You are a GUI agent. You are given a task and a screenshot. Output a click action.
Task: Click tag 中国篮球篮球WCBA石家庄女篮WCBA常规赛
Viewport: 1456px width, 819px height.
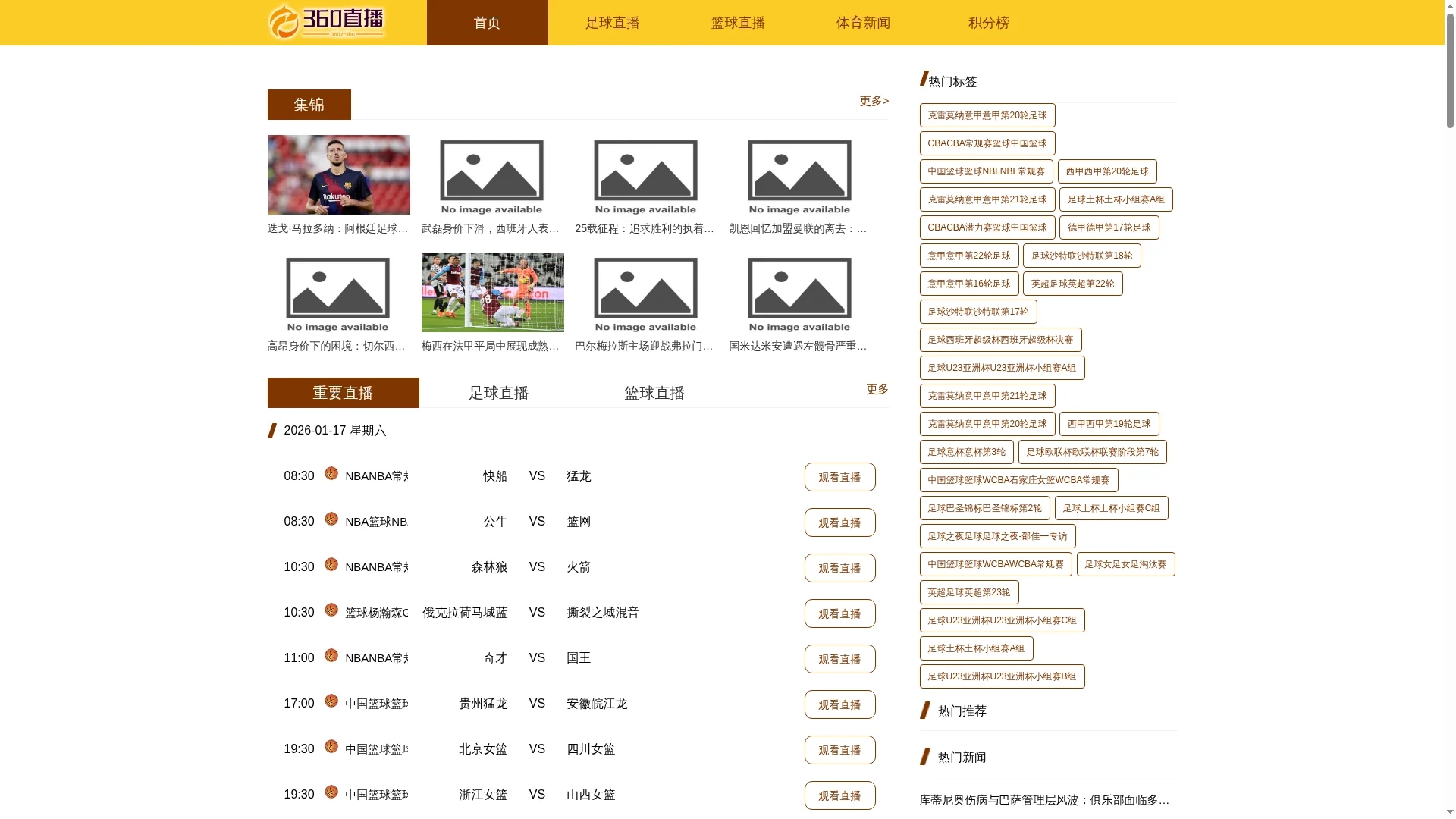(x=1018, y=480)
